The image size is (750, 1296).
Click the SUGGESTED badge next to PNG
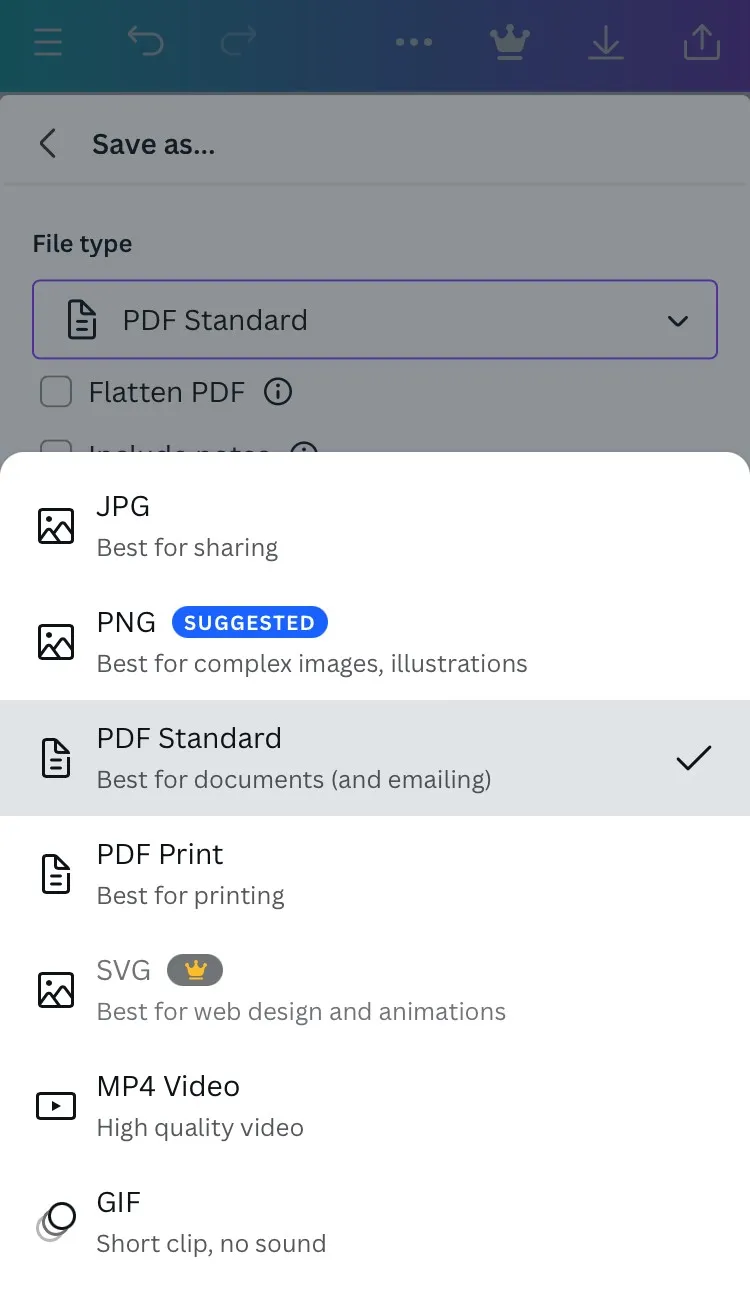[250, 622]
